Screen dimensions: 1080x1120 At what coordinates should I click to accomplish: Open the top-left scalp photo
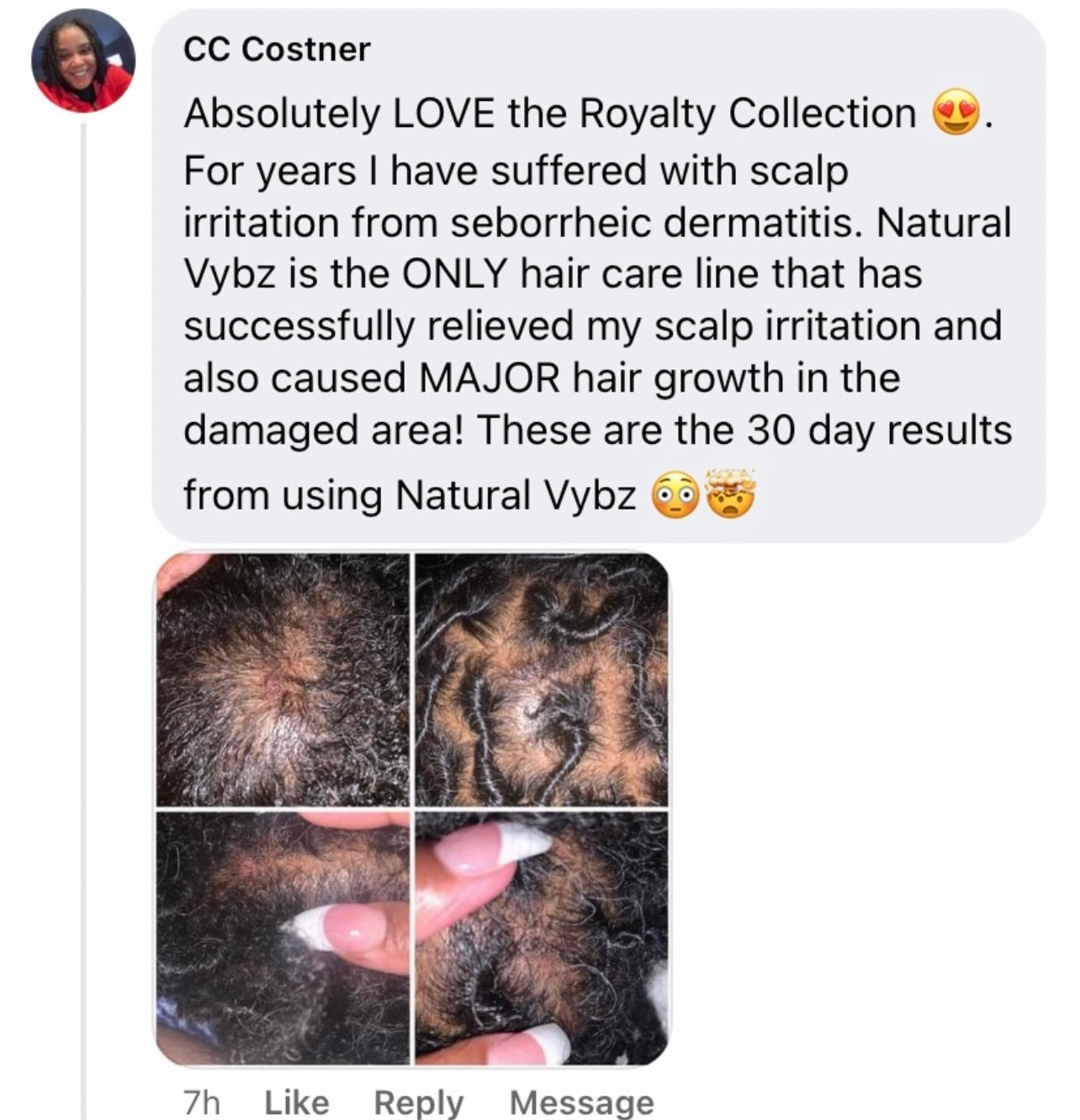point(283,679)
